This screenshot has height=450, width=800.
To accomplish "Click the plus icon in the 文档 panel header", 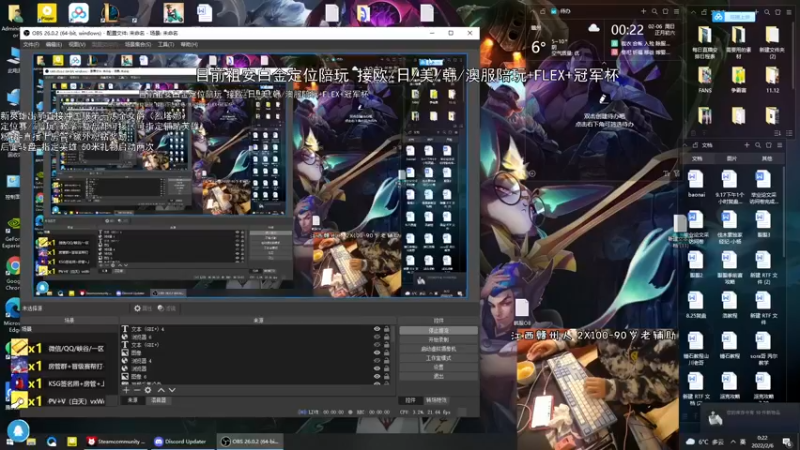I will click(747, 145).
